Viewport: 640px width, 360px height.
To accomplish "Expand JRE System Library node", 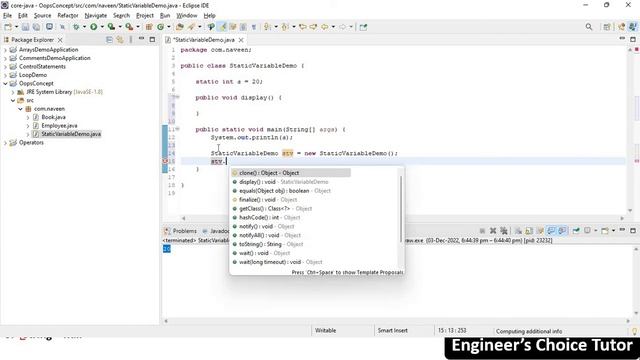I will tap(13, 92).
